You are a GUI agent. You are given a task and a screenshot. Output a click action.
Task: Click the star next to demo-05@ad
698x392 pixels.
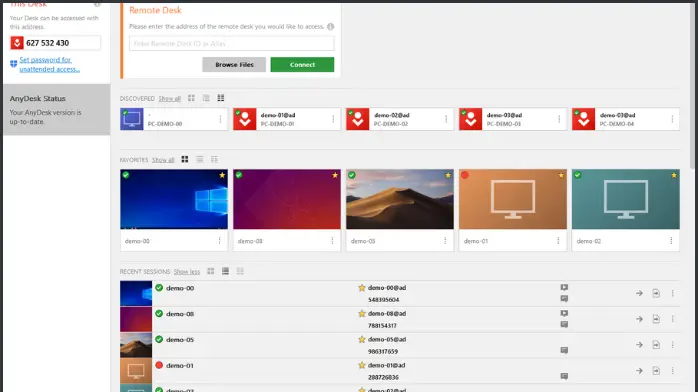362,339
